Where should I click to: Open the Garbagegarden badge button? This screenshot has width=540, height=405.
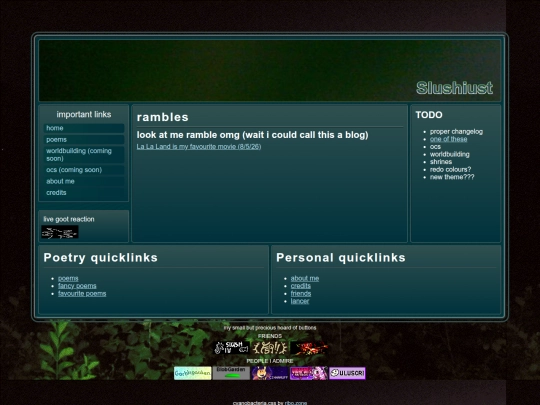[193, 373]
